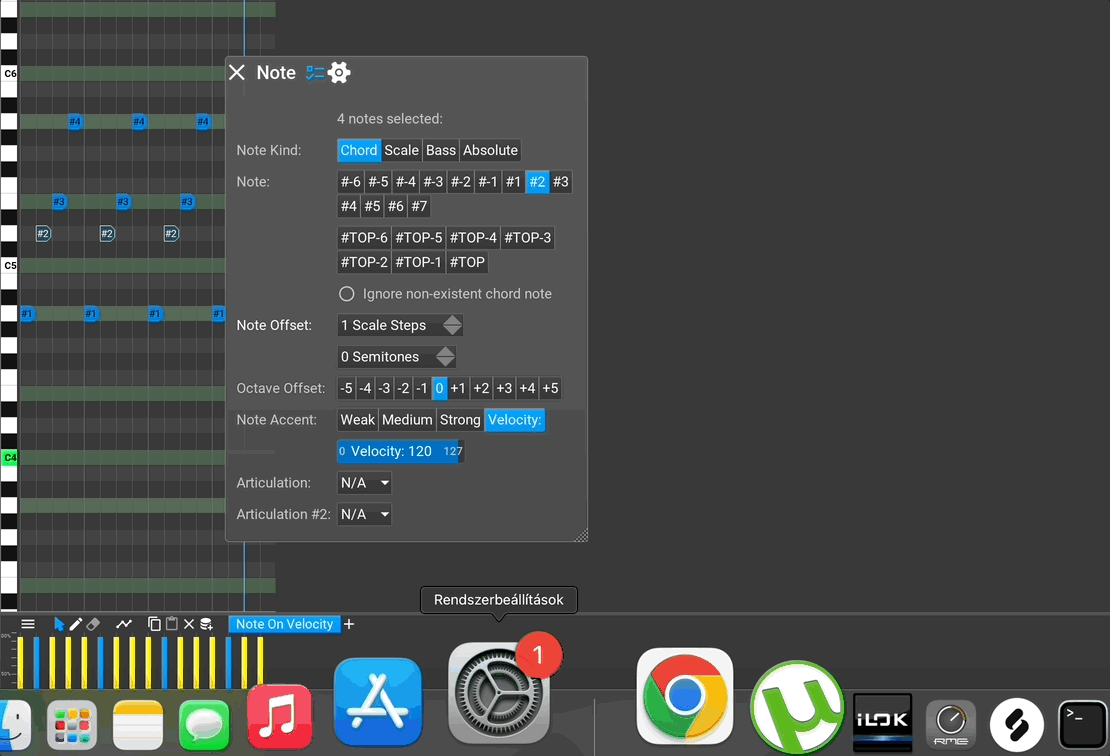Set Note Accent to Strong
Viewport: 1110px width, 756px height.
[460, 420]
